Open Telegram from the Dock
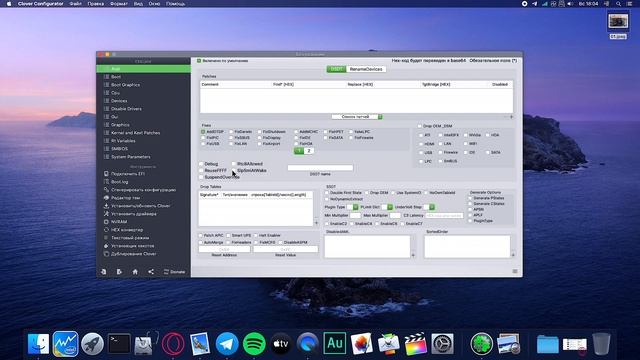Image resolution: width=640 pixels, height=360 pixels. (227, 344)
